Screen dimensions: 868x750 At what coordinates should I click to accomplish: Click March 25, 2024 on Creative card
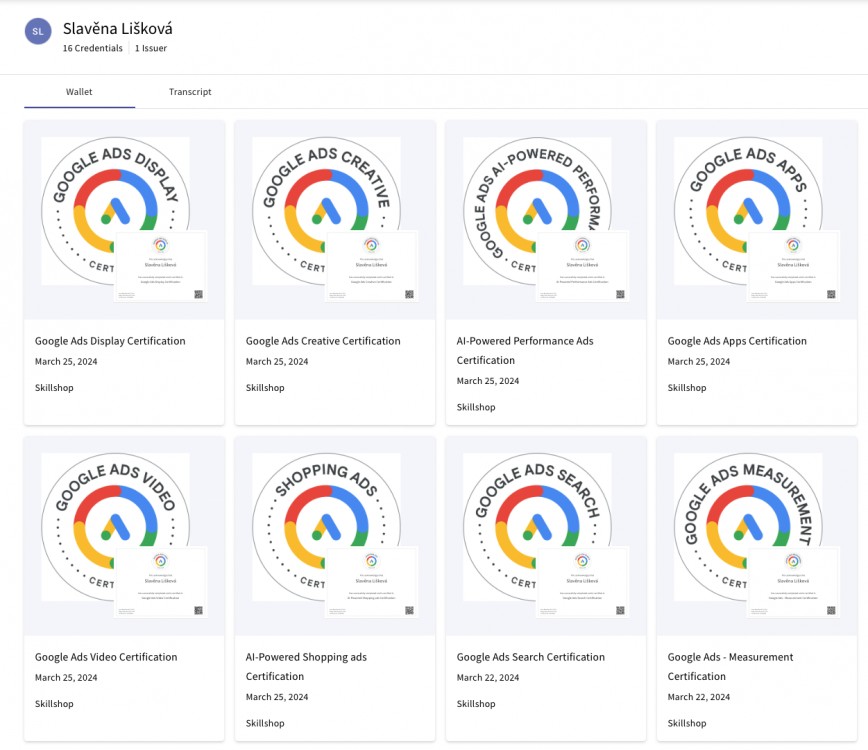point(277,361)
